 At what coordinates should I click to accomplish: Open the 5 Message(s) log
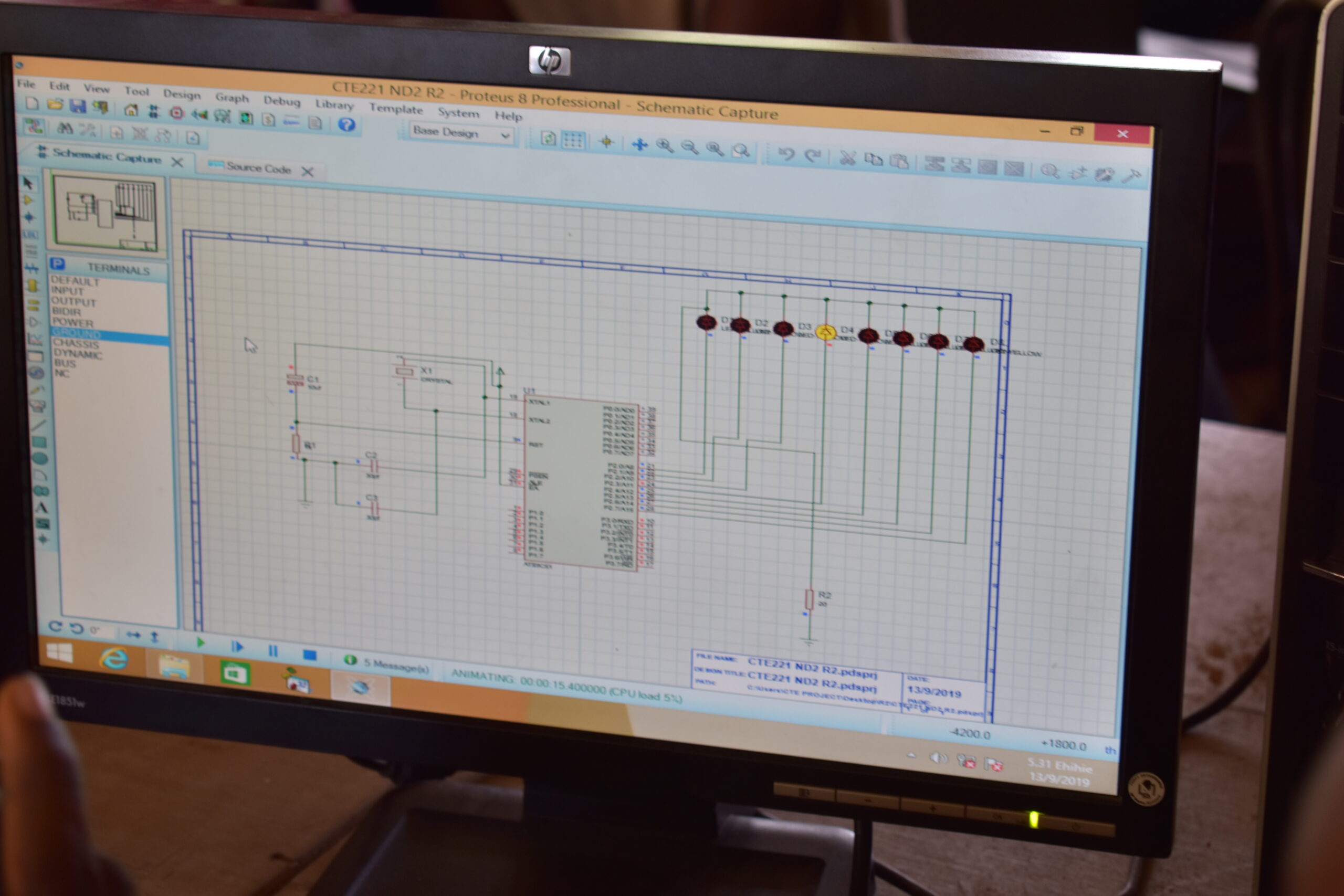(x=387, y=665)
